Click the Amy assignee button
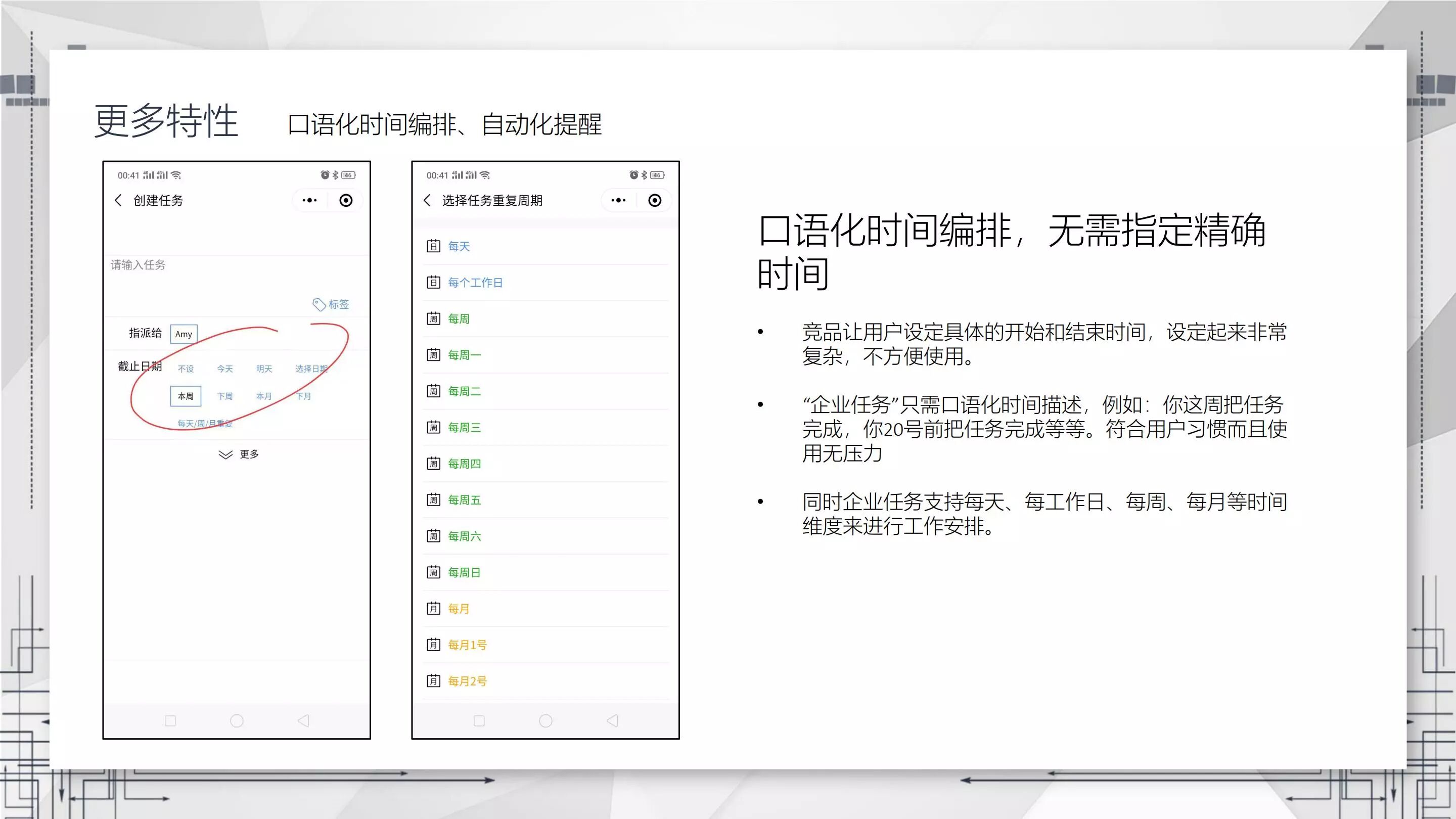The width and height of the screenshot is (1456, 819). 184,334
